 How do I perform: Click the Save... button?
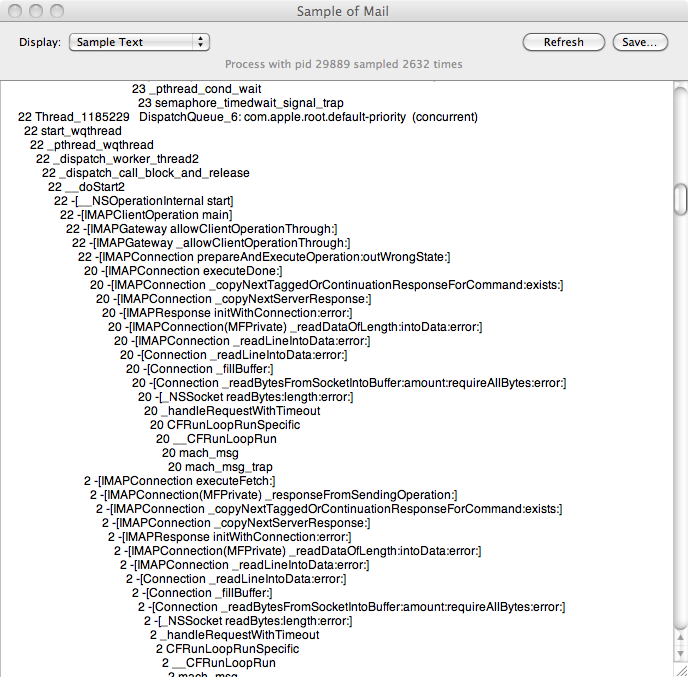[640, 42]
